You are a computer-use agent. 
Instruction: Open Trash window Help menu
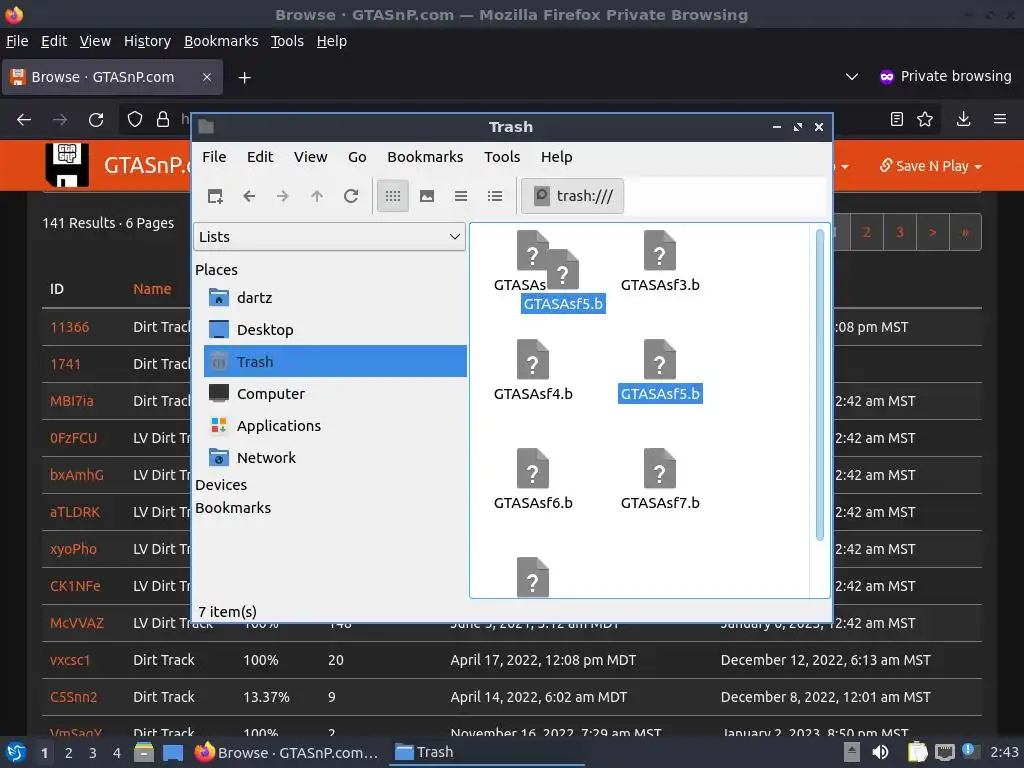pos(556,157)
